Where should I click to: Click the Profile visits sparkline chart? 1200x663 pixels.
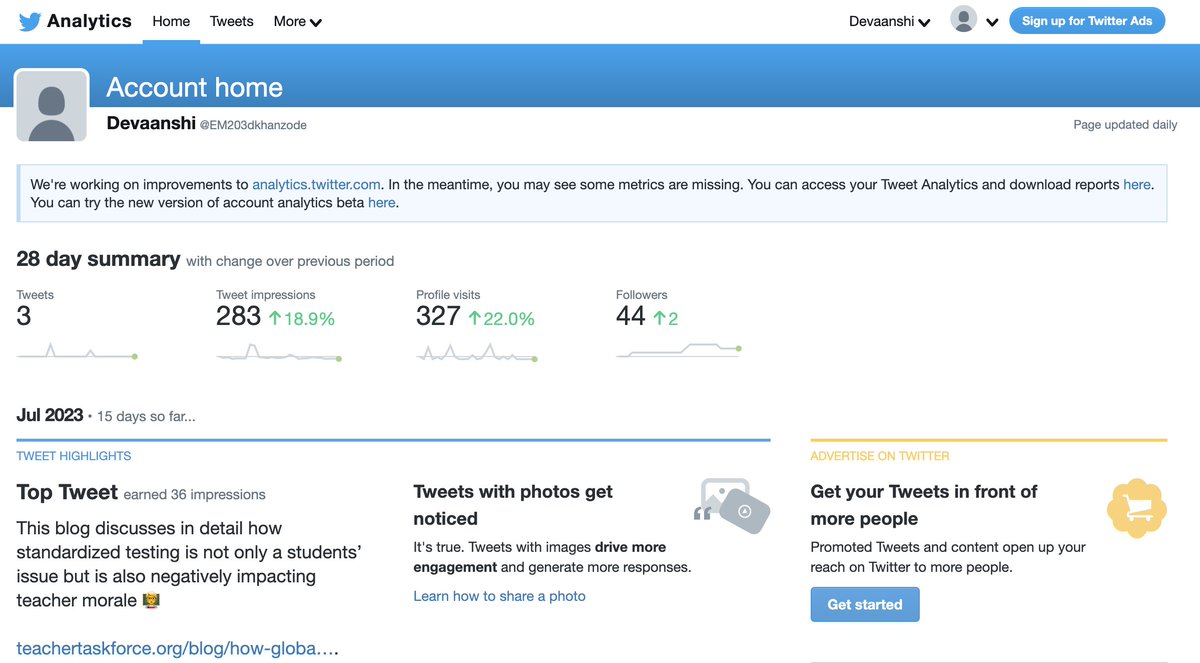pyautogui.click(x=477, y=351)
